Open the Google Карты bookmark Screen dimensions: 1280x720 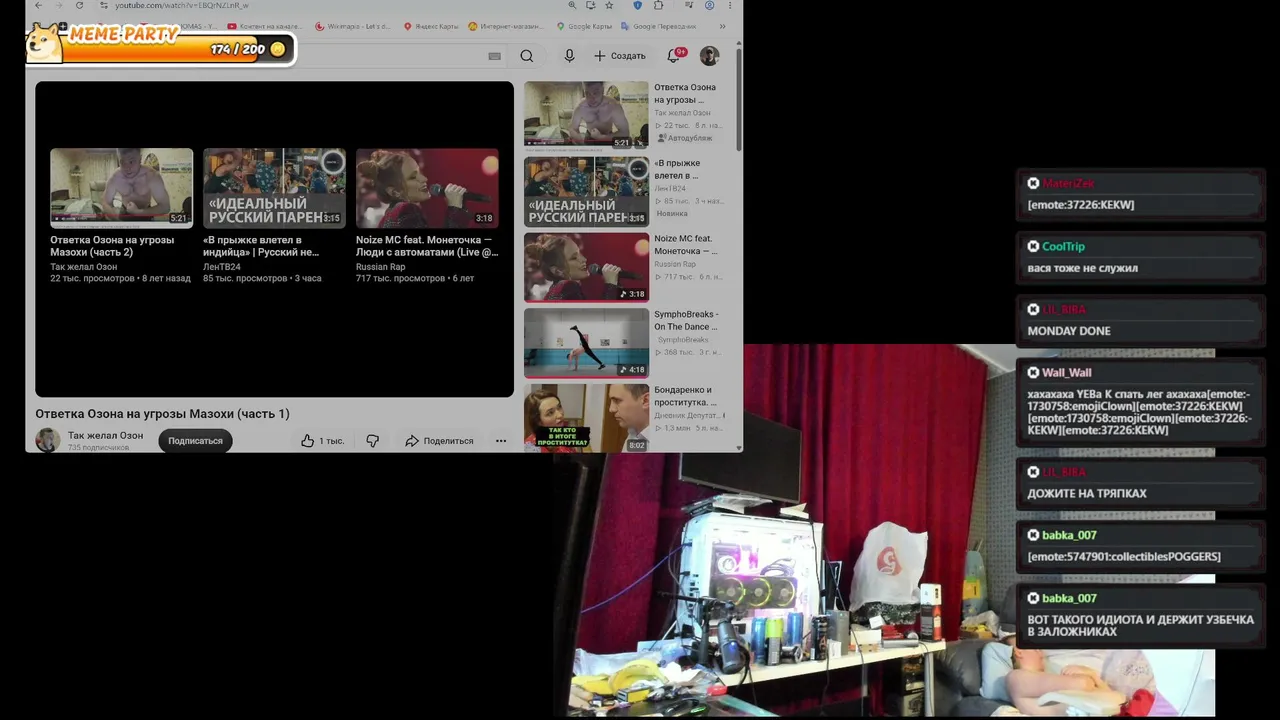tap(584, 26)
